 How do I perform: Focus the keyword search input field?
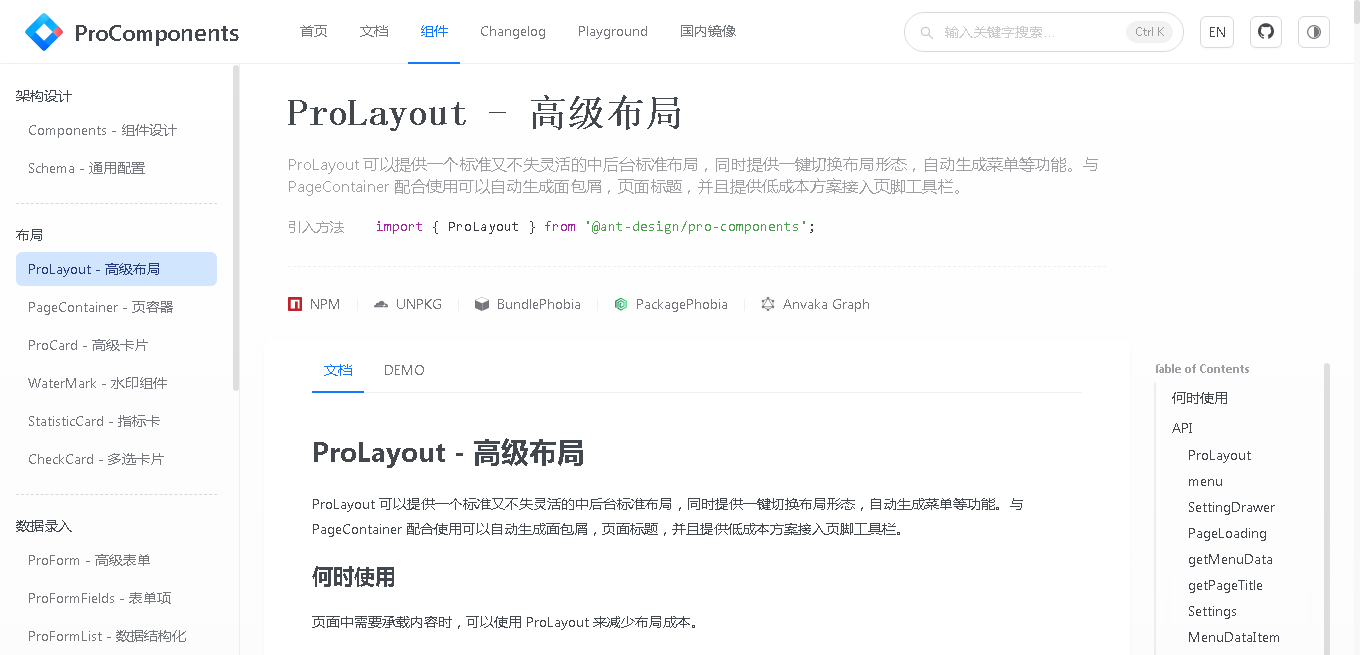pos(1030,32)
